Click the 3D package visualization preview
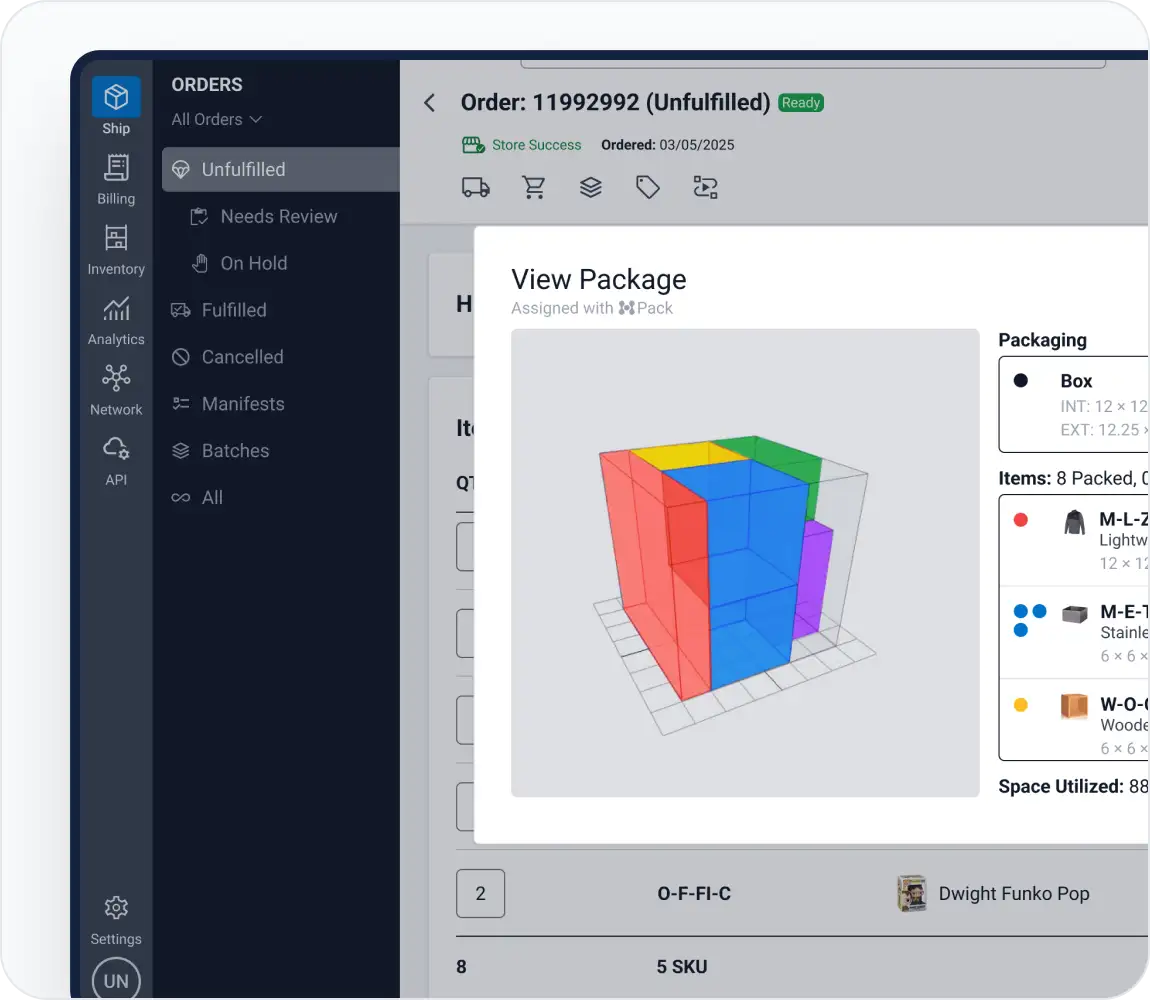Image resolution: width=1150 pixels, height=1000 pixels. 744,563
